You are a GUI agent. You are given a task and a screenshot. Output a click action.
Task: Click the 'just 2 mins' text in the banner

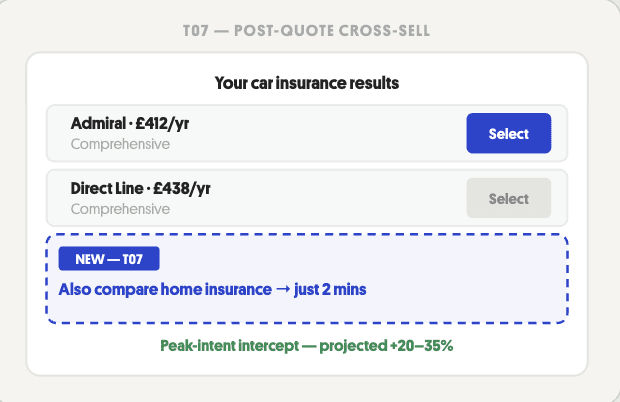330,289
